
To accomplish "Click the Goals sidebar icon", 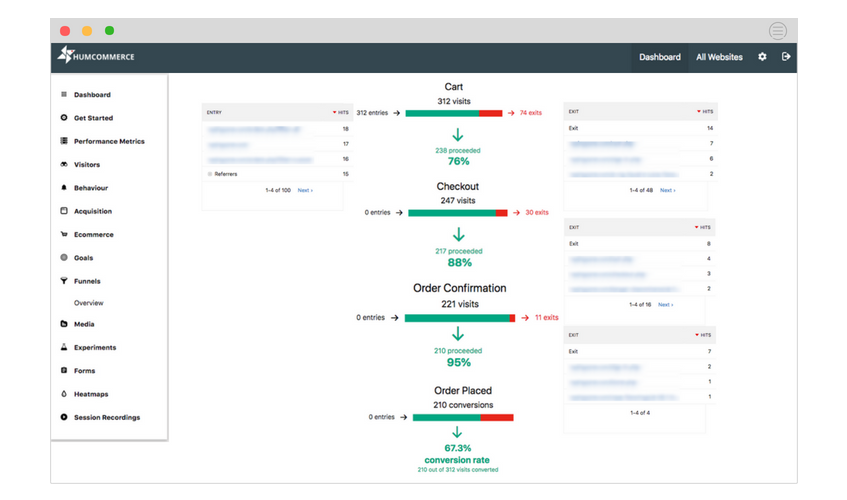I will (64, 258).
